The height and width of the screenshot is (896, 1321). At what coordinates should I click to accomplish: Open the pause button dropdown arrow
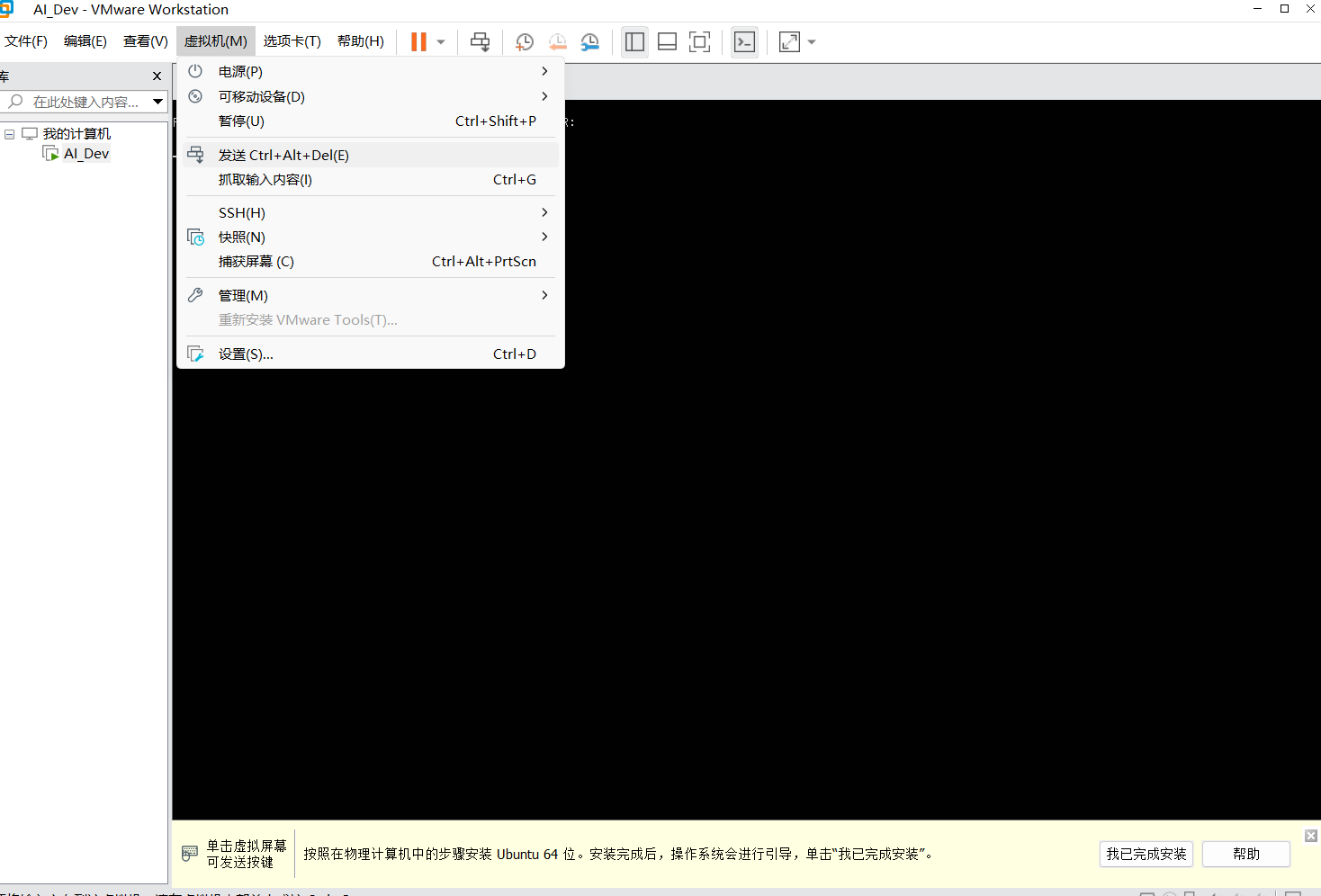click(440, 41)
